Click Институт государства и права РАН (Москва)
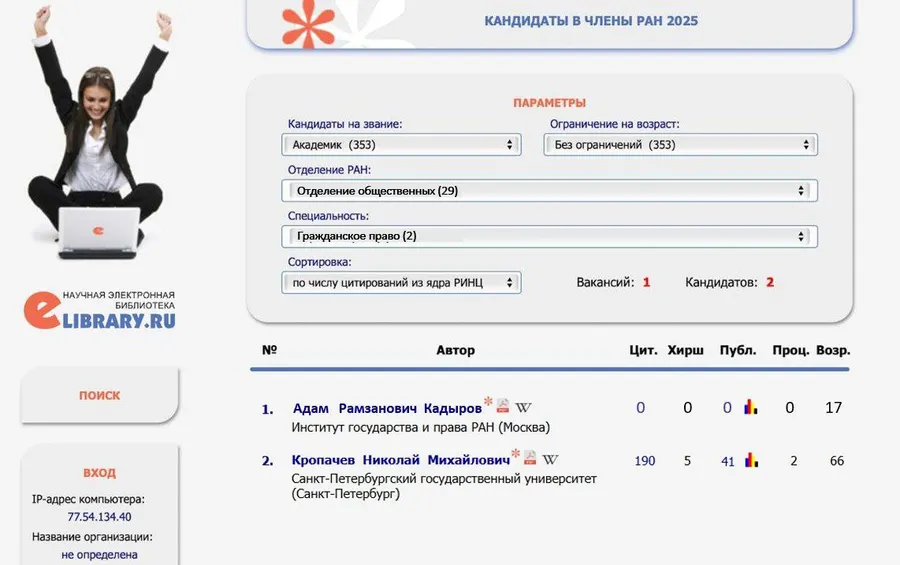900x565 pixels. coord(421,427)
